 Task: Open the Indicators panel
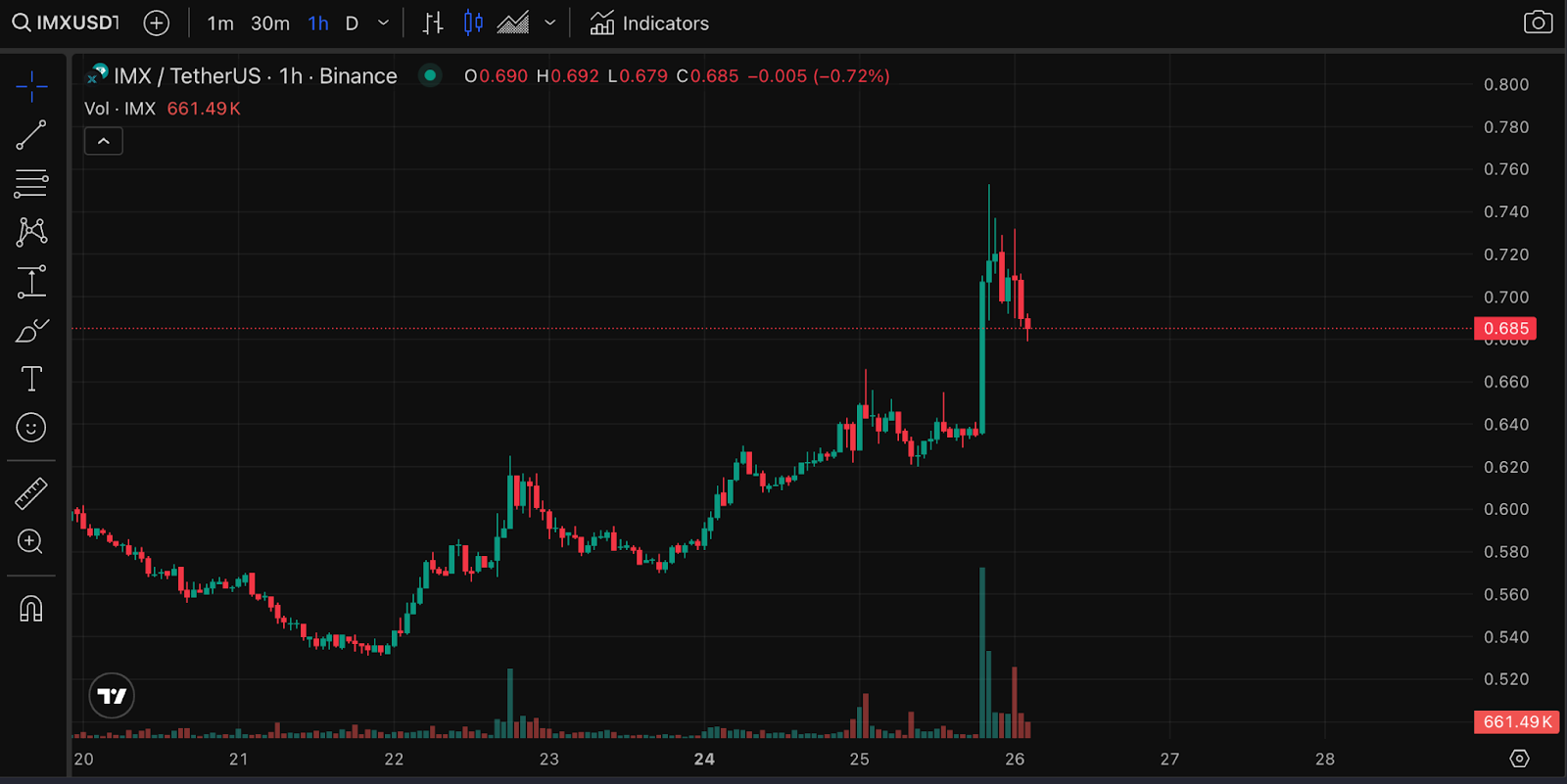(x=649, y=23)
